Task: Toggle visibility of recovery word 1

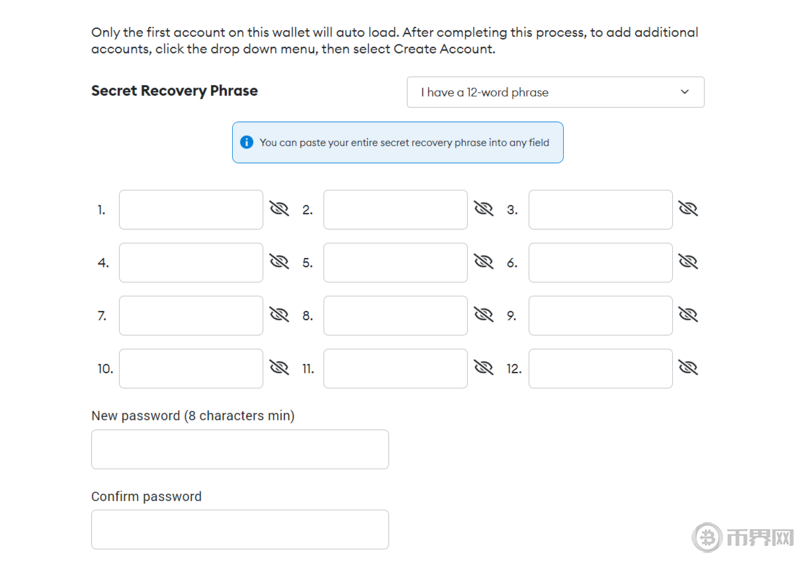Action: [x=279, y=209]
